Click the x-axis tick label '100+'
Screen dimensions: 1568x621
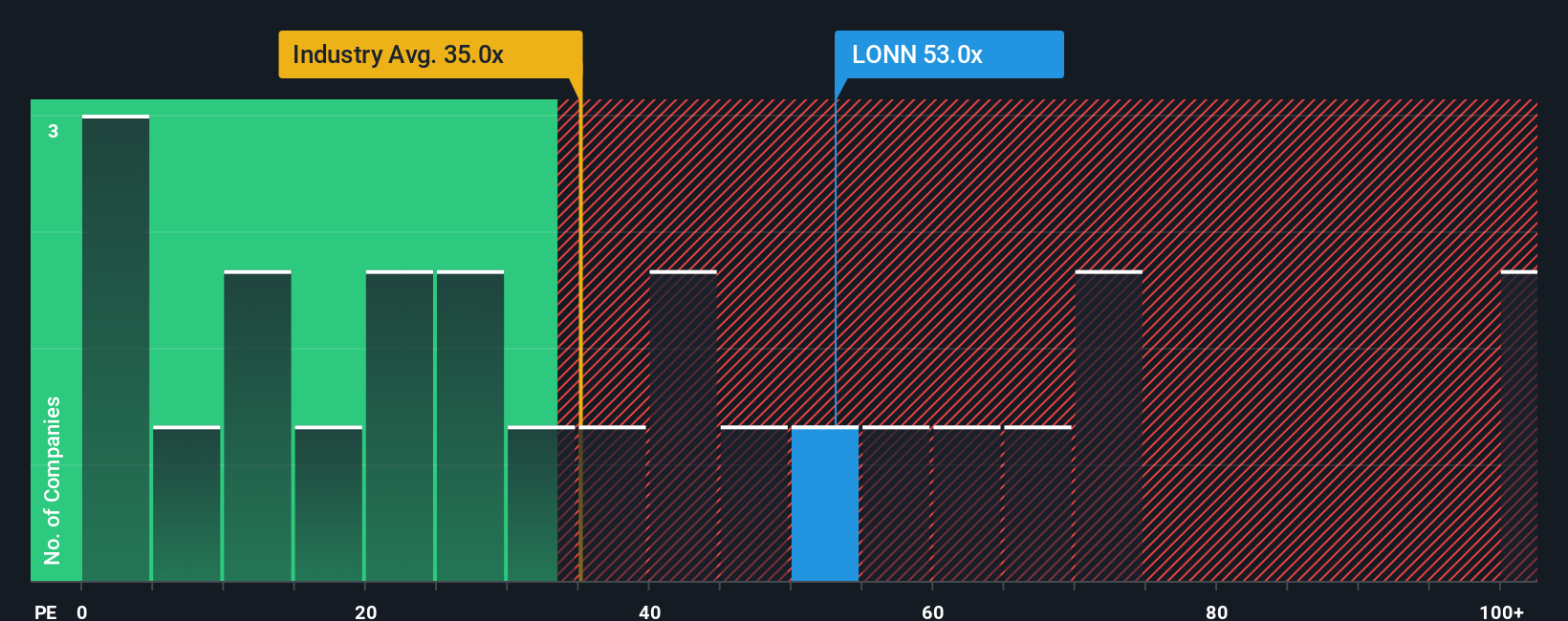(x=1502, y=611)
